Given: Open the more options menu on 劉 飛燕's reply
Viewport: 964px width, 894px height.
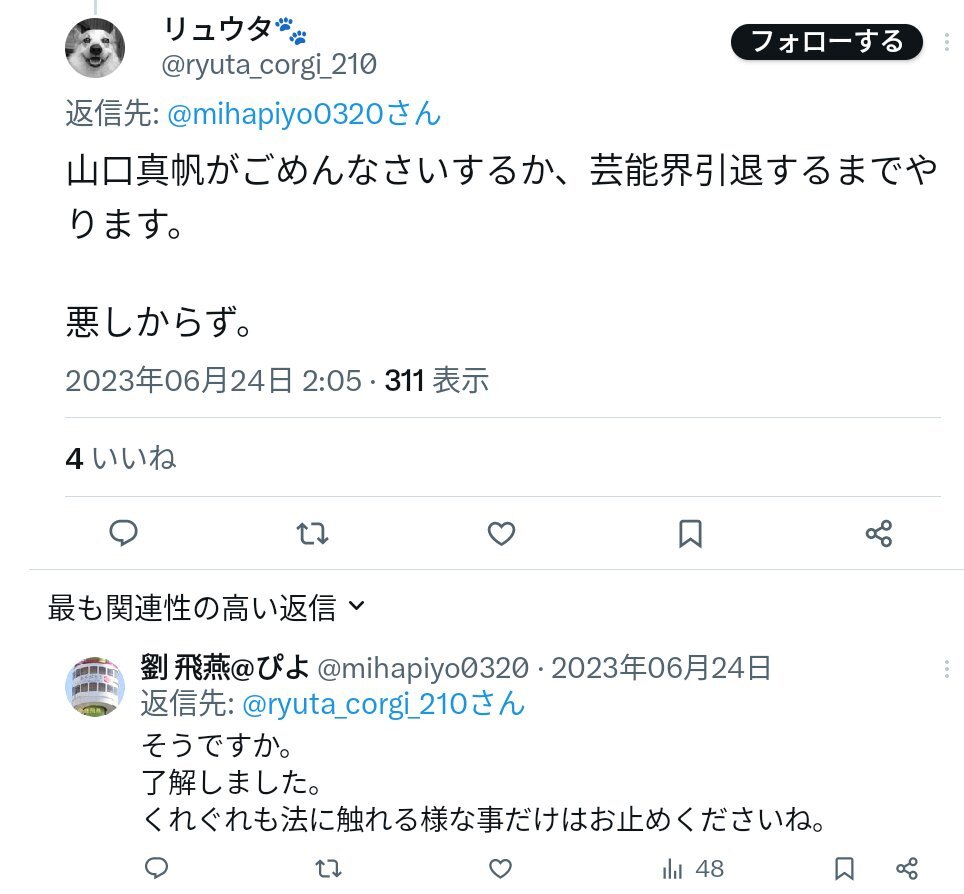Looking at the screenshot, I should (x=946, y=668).
